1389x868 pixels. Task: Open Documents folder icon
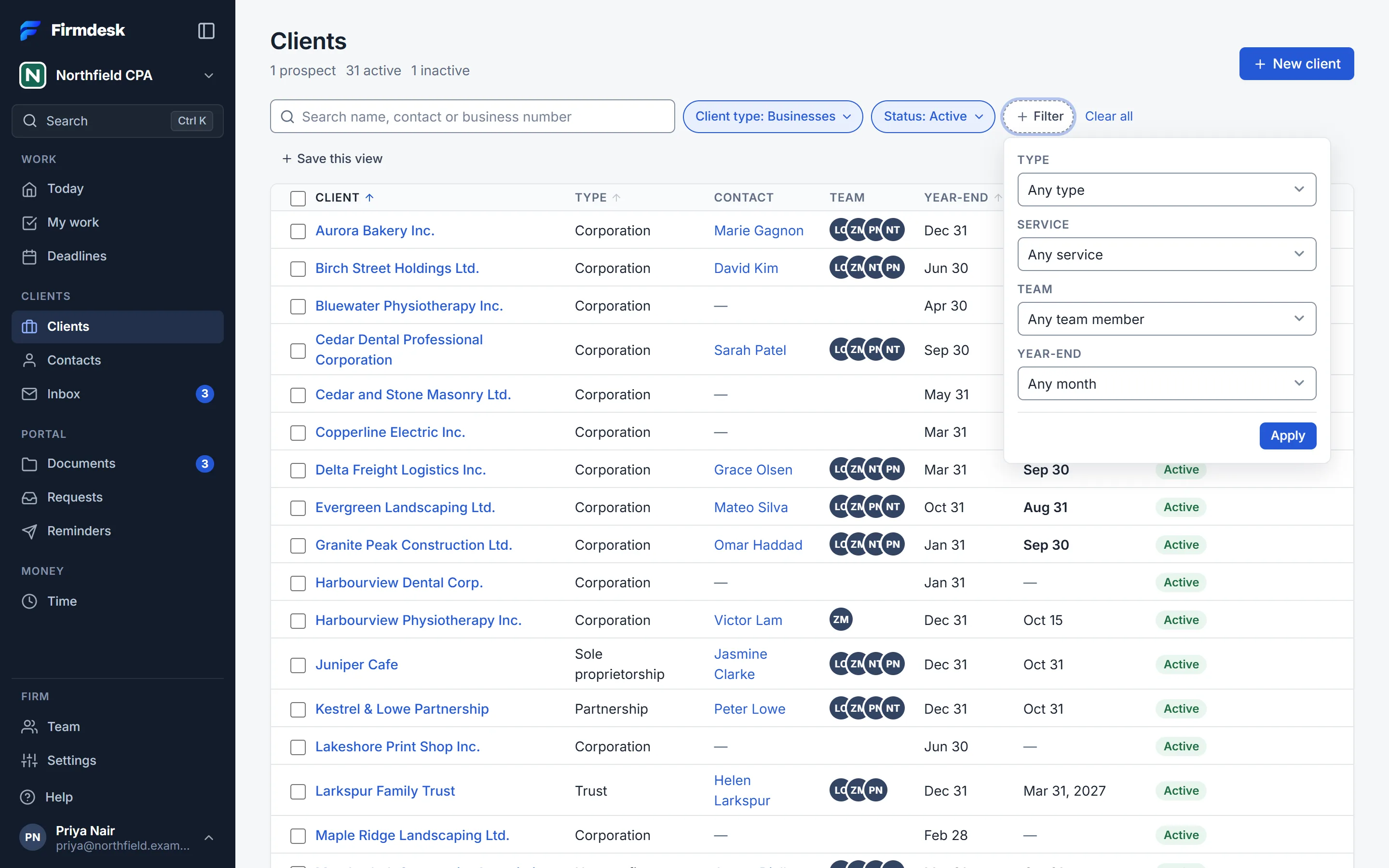click(x=29, y=464)
